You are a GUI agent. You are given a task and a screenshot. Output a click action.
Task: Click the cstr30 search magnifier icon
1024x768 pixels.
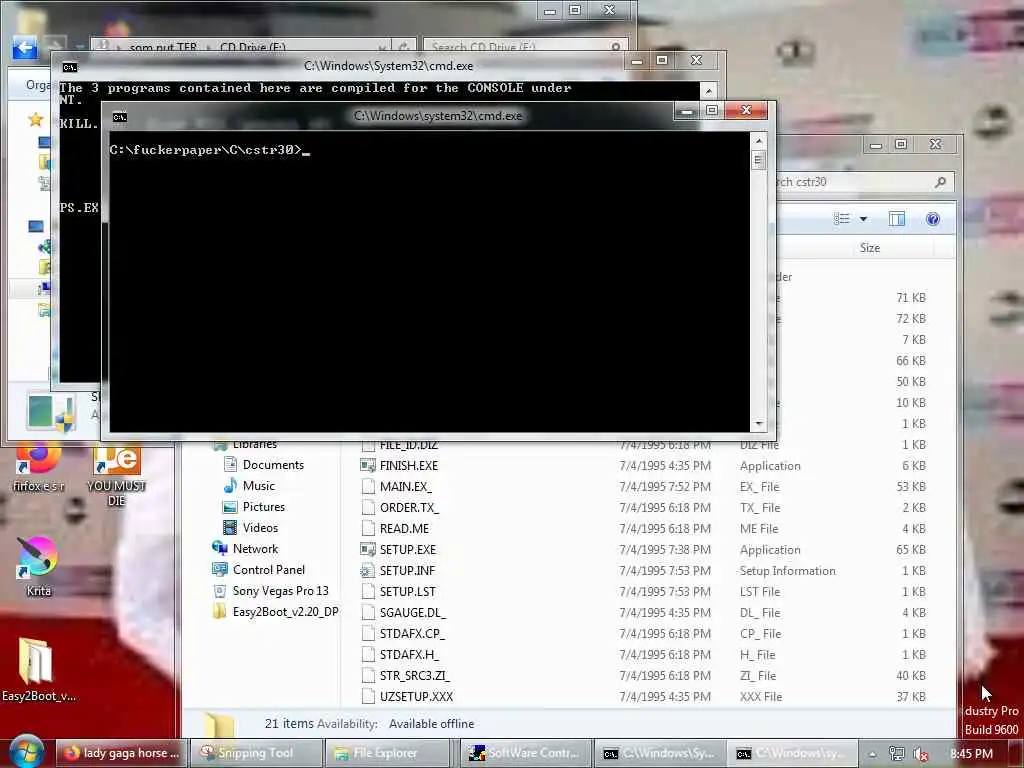pyautogui.click(x=940, y=182)
